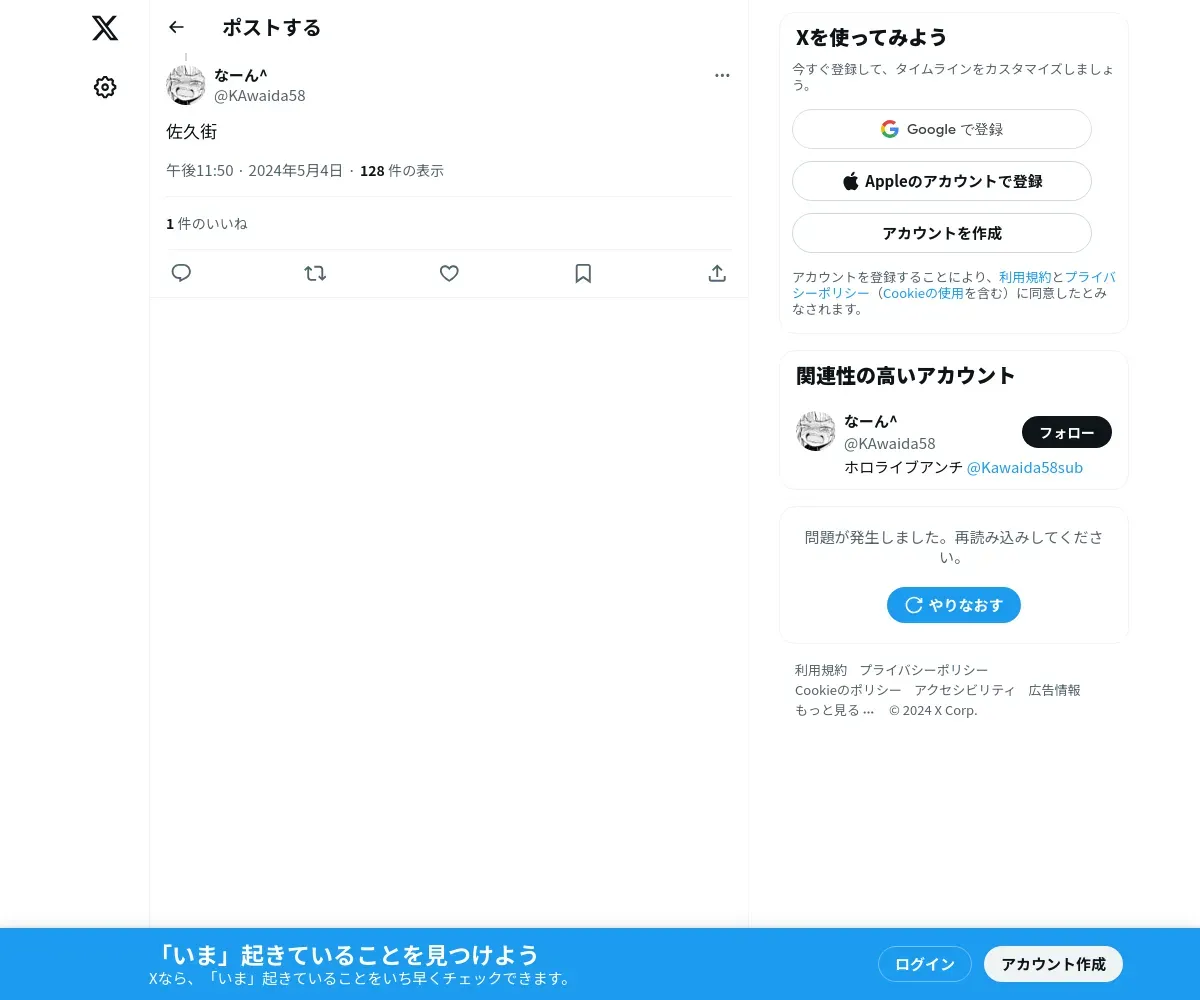1200x1000 pixels.
Task: Reply to the post using speech bubble
Action: click(x=181, y=273)
